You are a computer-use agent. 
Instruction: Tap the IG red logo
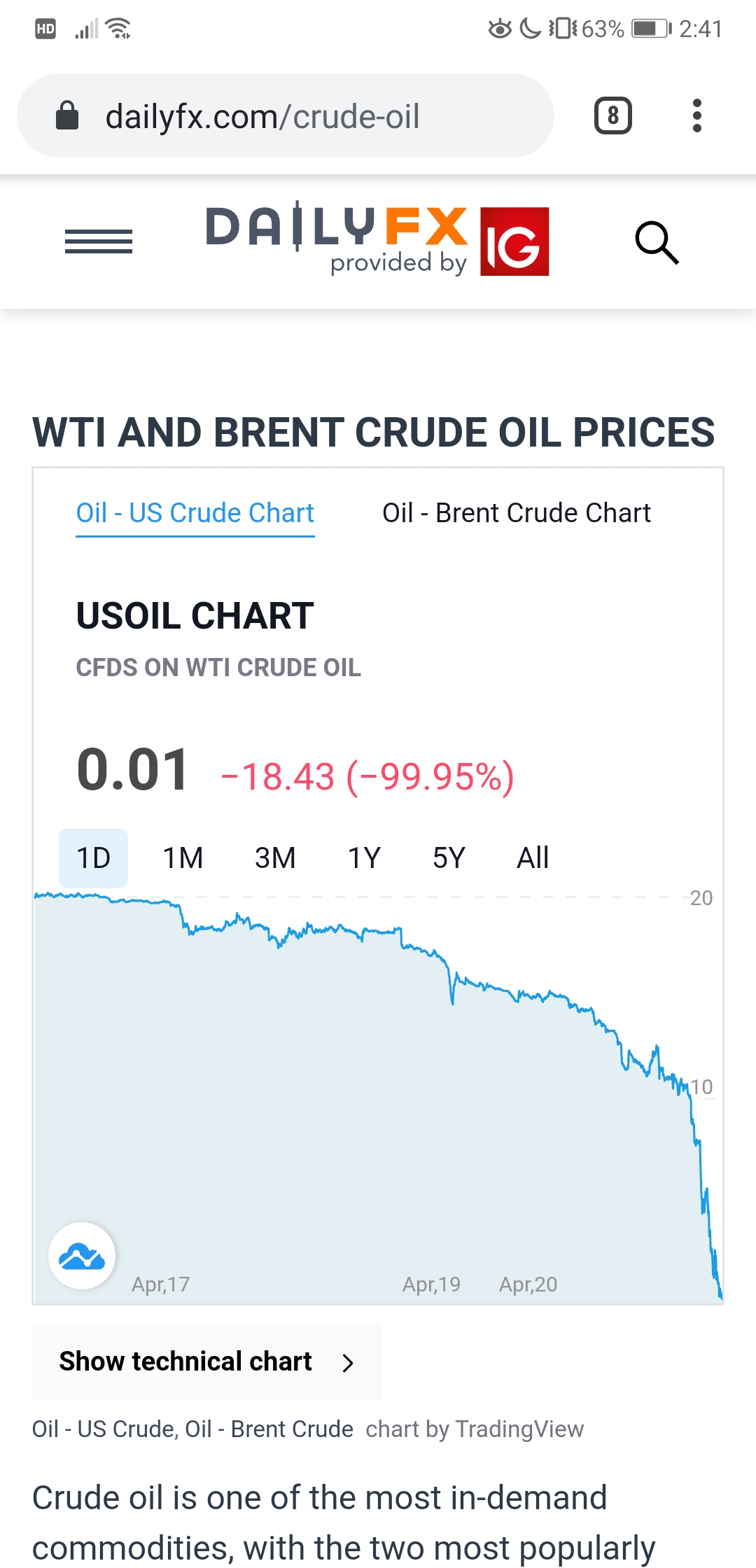514,241
